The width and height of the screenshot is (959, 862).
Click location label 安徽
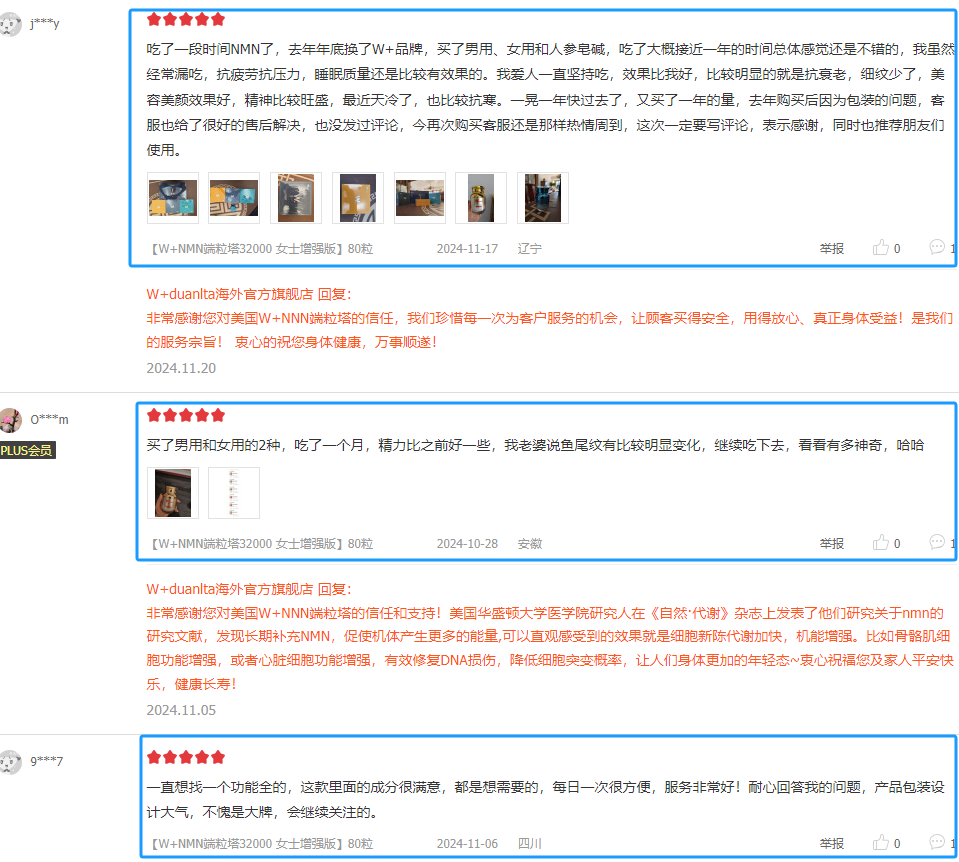coord(530,543)
